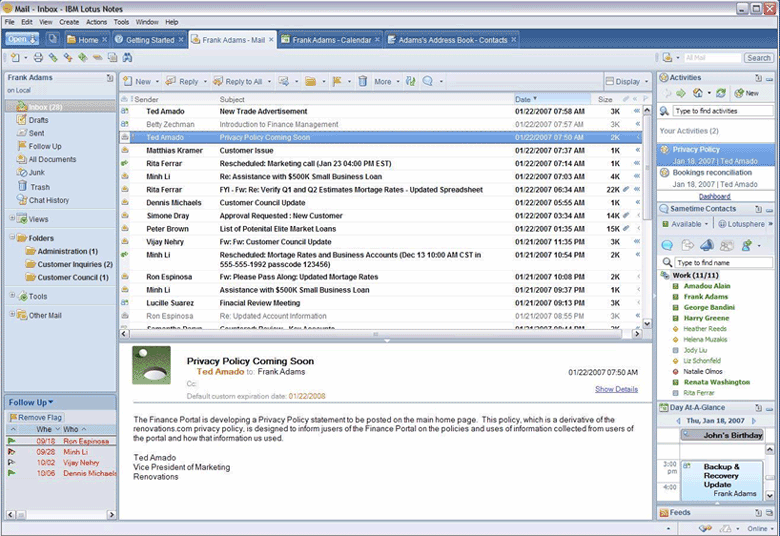Viewport: 780px width, 536px height.
Task: Start a chat from the Sametime icon
Action: (x=667, y=245)
